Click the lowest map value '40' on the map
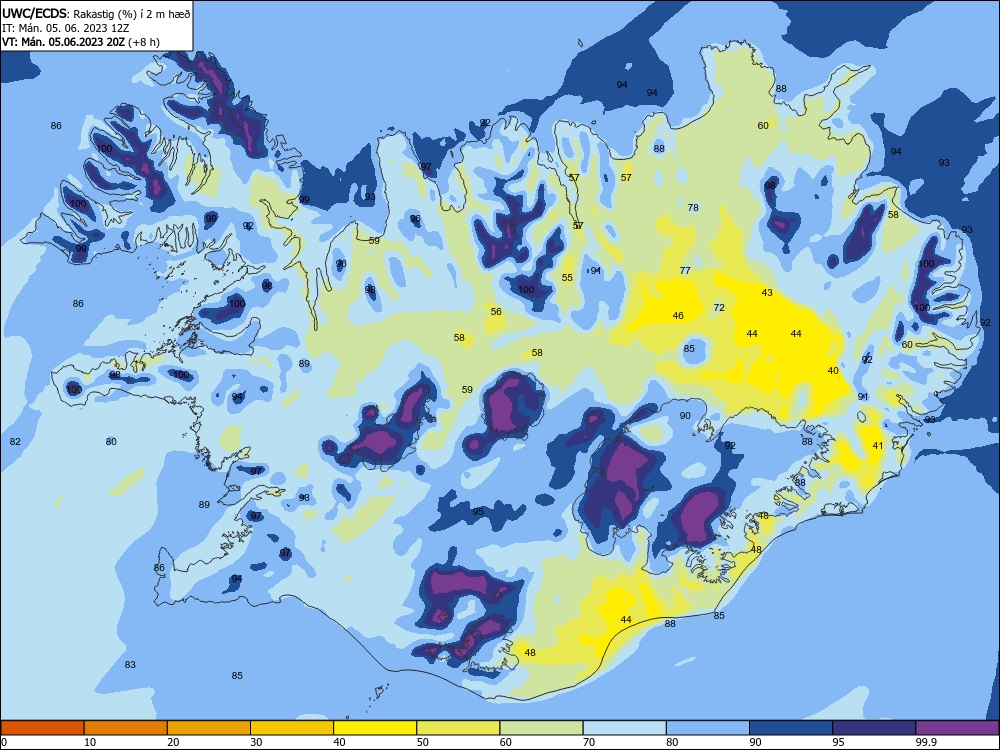Image resolution: width=1000 pixels, height=750 pixels. coord(833,371)
